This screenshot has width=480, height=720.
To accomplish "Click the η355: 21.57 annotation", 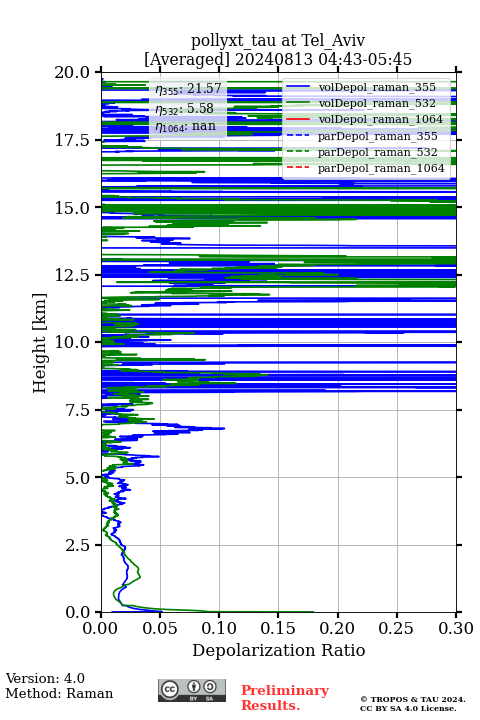I will 188,88.
